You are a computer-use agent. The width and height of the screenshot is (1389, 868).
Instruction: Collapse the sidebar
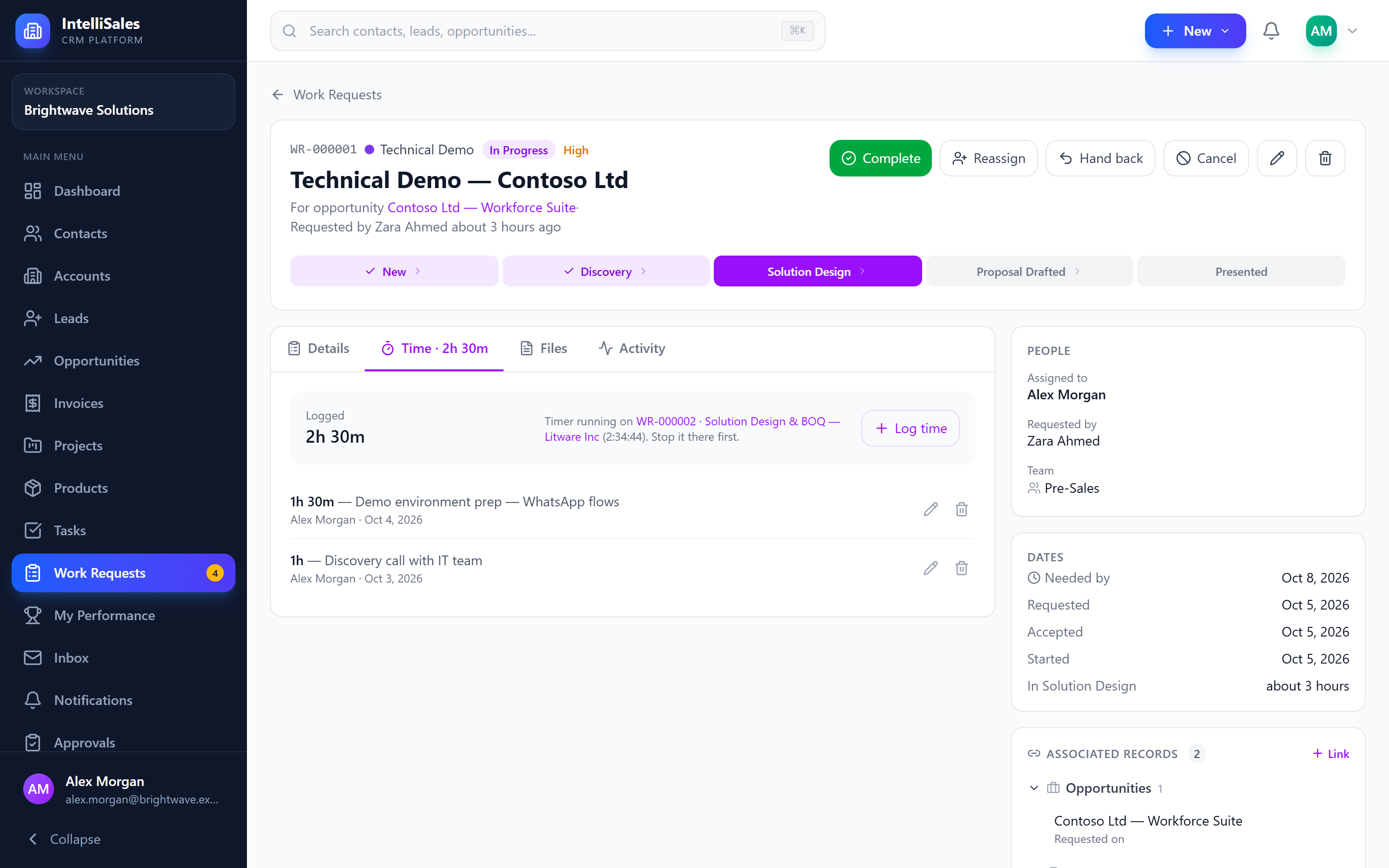pos(65,839)
